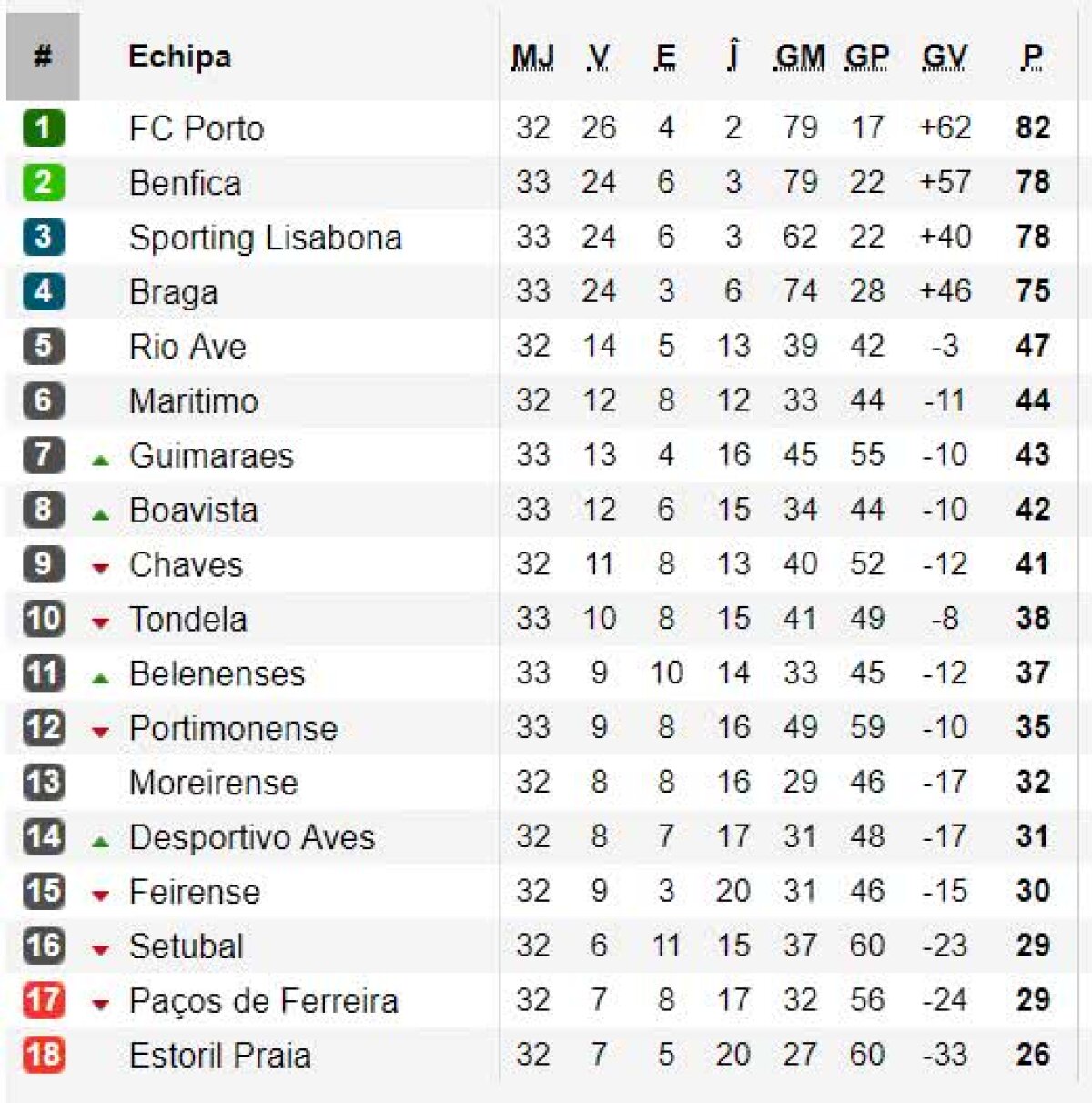Click the position 2 badge beside Benfica

[43, 182]
